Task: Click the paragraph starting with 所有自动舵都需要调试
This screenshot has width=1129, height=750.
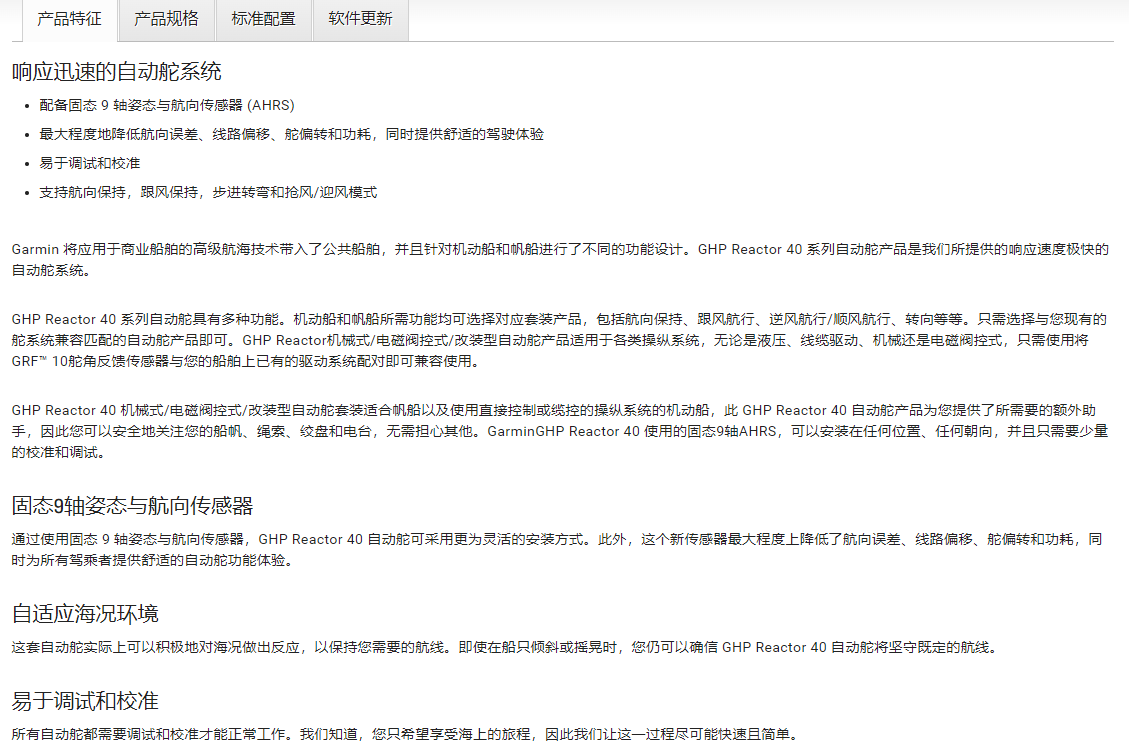Action: point(405,734)
